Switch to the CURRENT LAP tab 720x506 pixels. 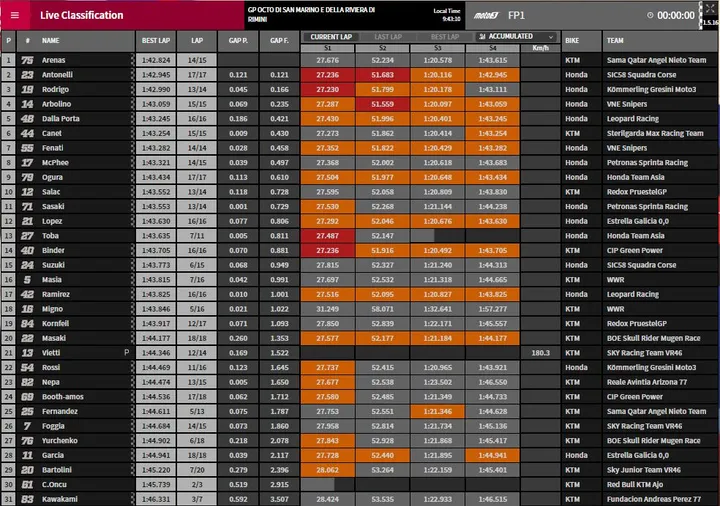(331, 37)
